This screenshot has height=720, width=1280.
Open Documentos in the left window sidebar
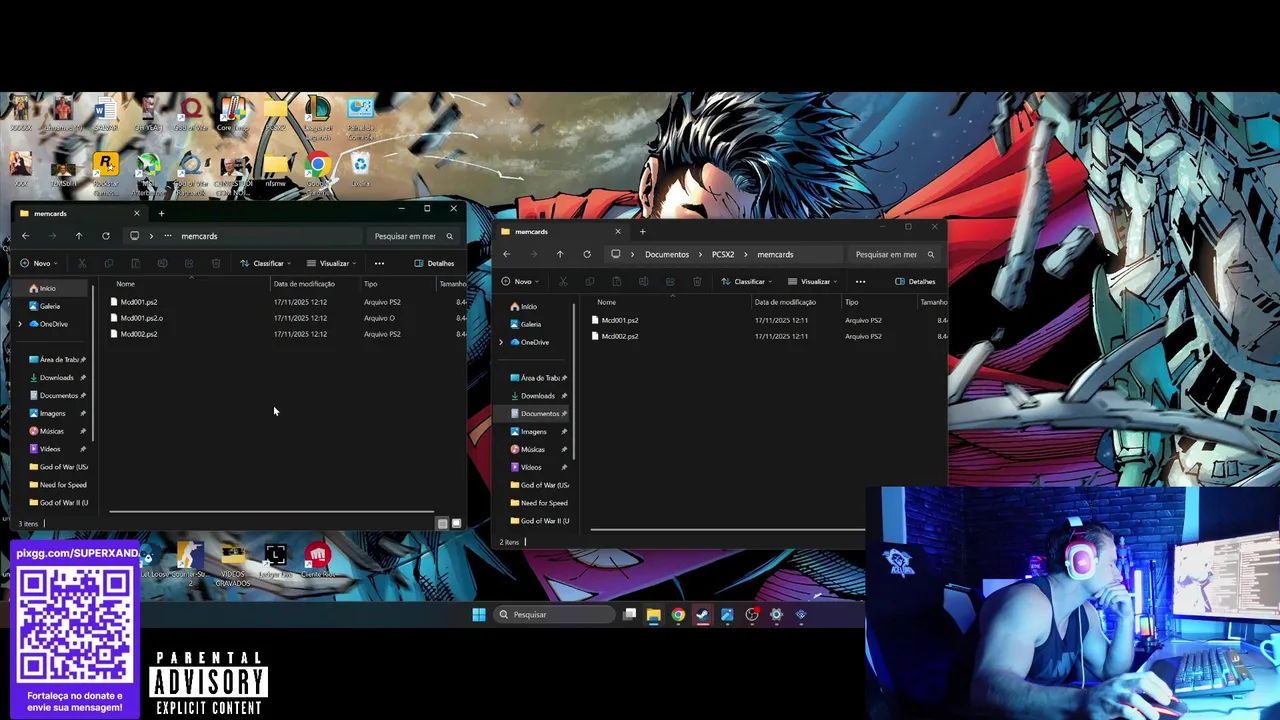(56, 395)
